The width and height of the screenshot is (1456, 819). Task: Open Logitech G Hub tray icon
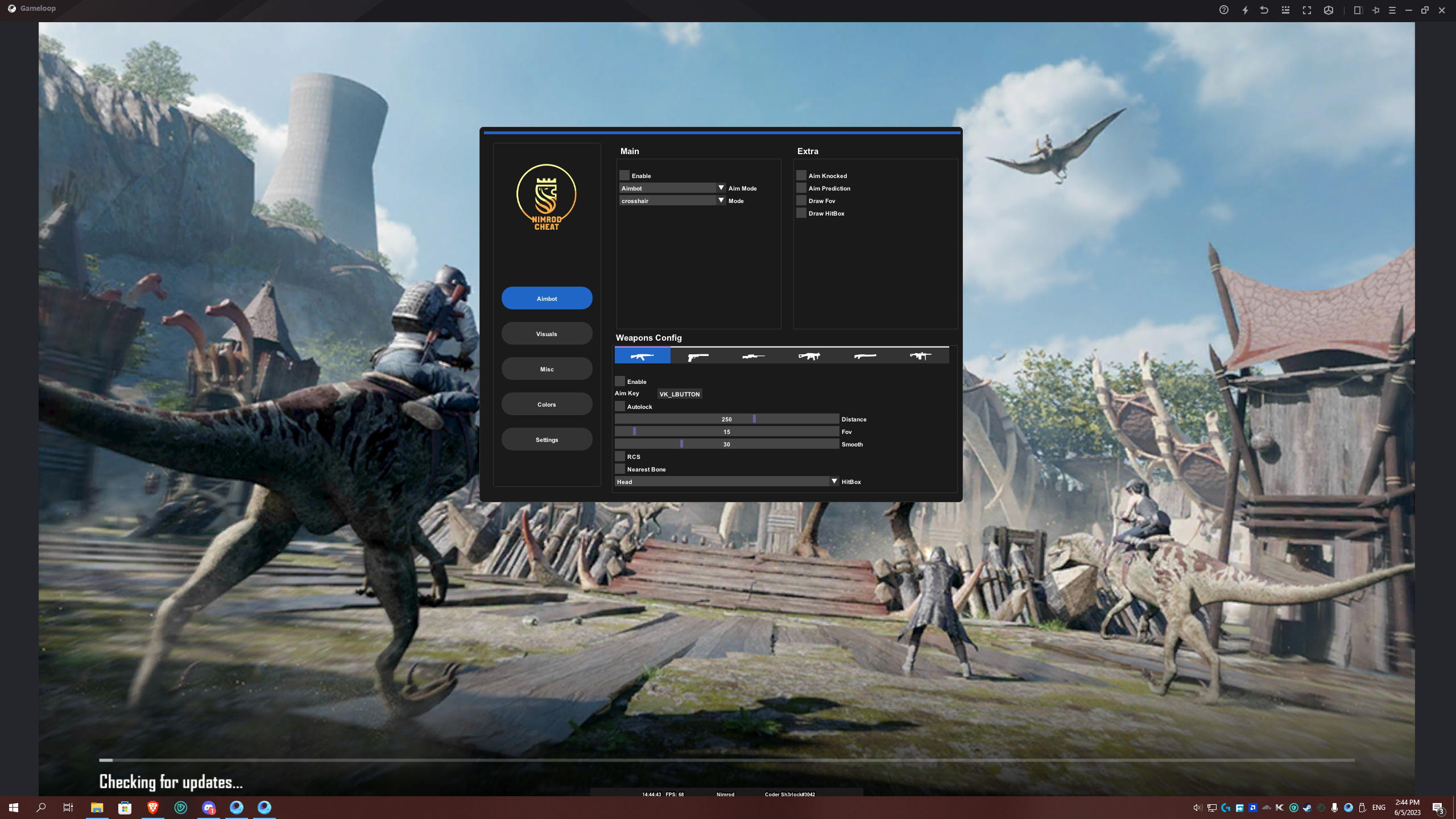(x=1226, y=808)
